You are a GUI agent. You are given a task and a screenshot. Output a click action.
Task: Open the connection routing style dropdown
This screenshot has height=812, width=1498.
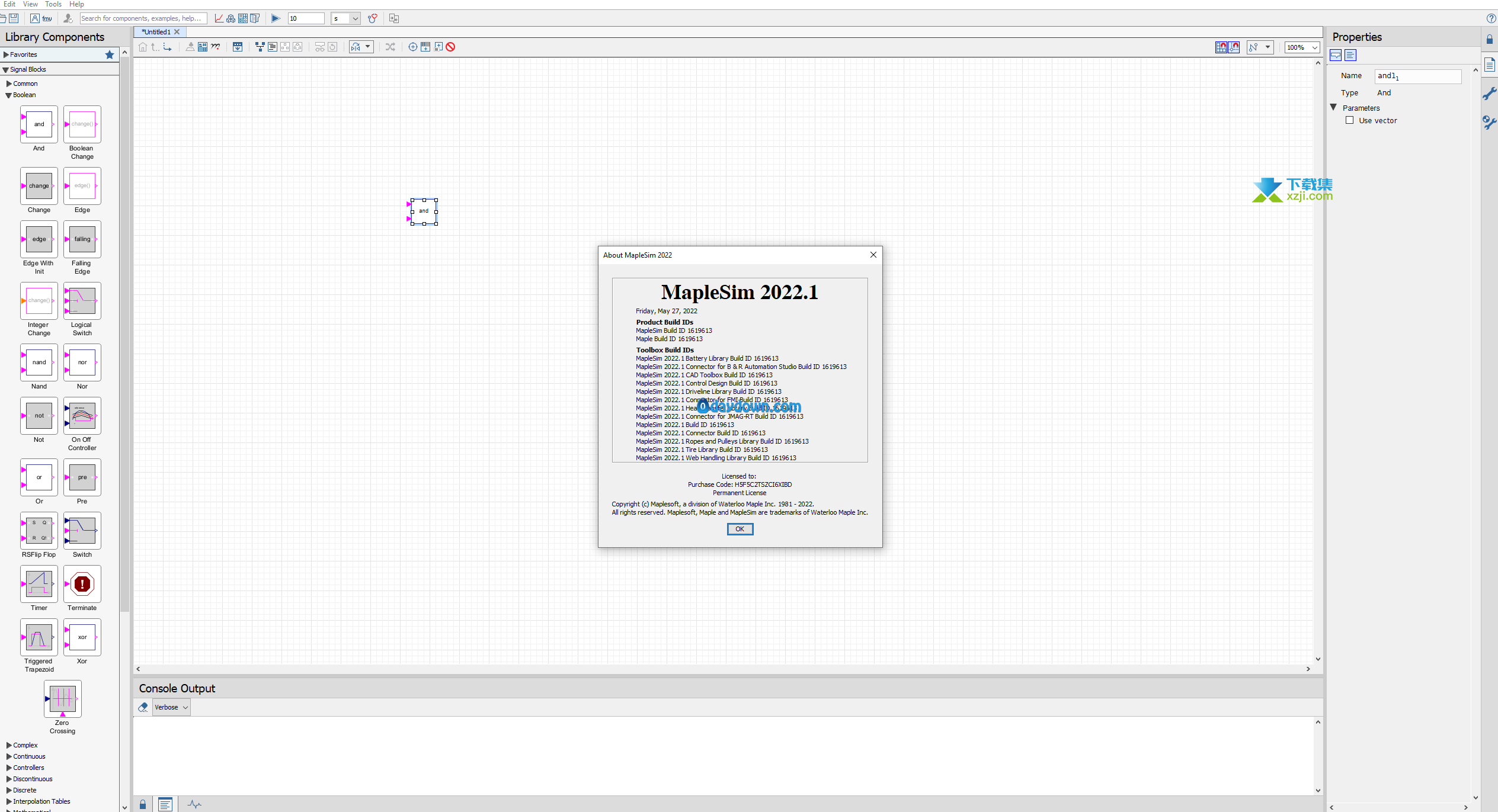click(1260, 47)
